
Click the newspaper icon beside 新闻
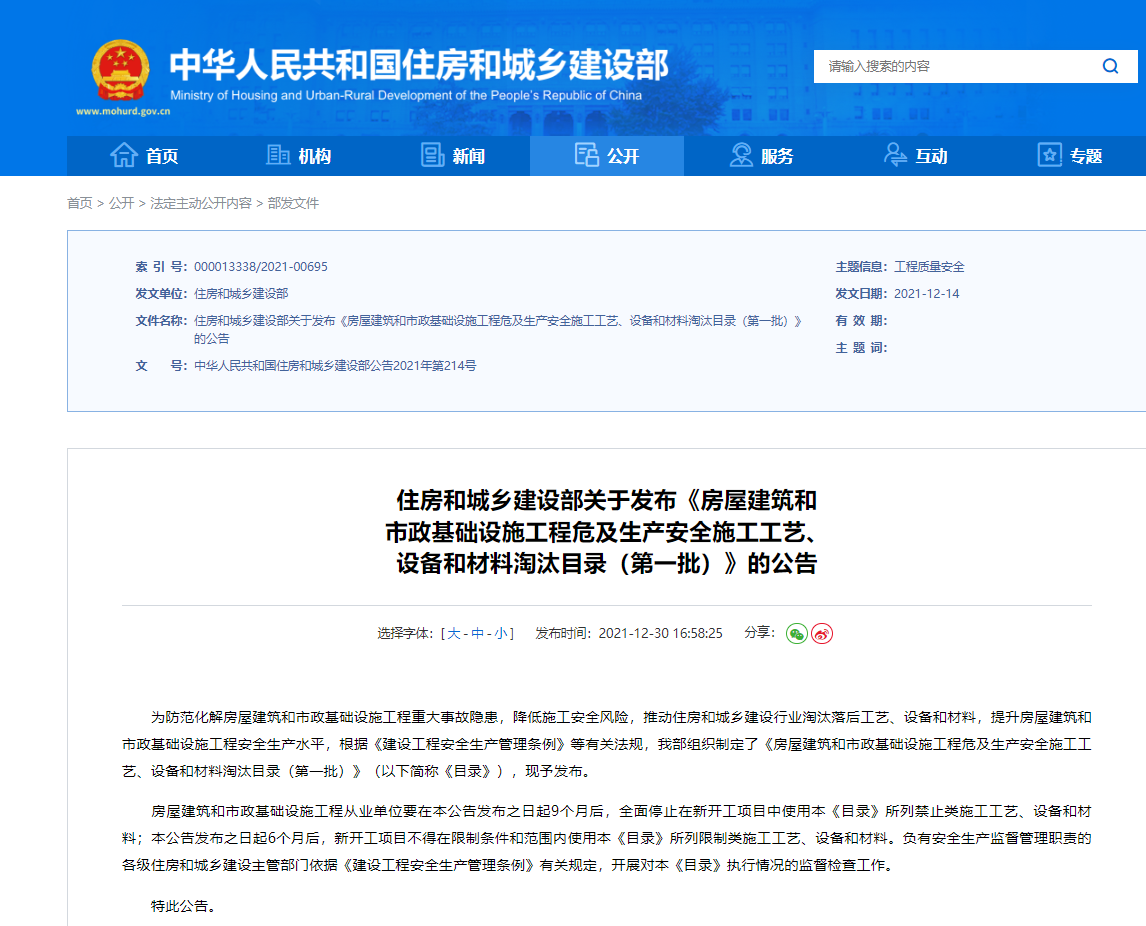pos(432,155)
